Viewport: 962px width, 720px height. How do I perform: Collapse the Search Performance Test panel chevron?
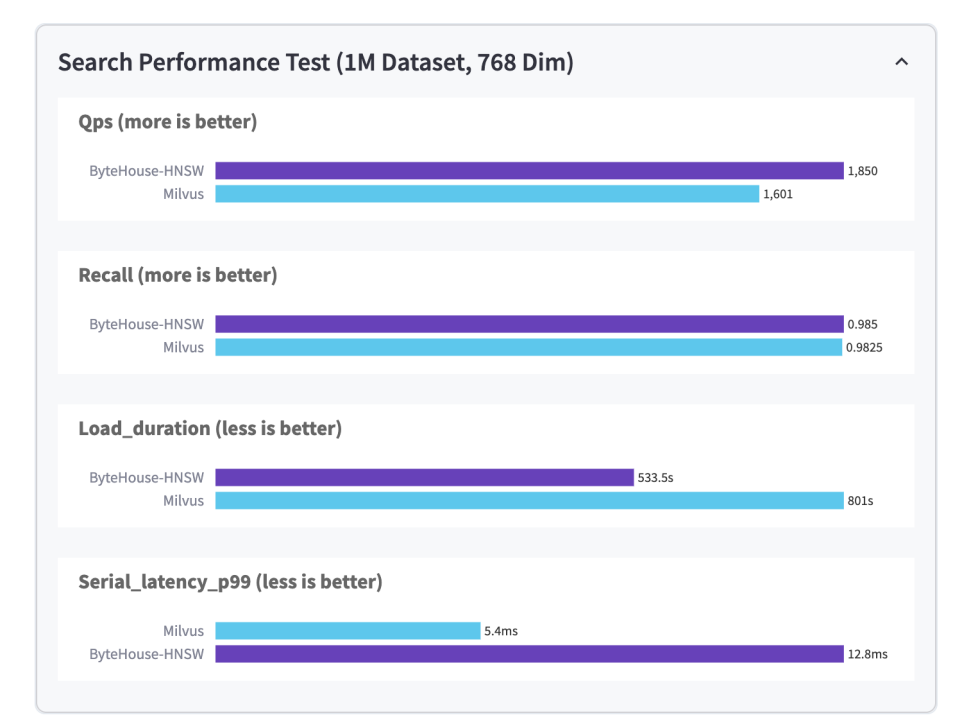(x=901, y=63)
